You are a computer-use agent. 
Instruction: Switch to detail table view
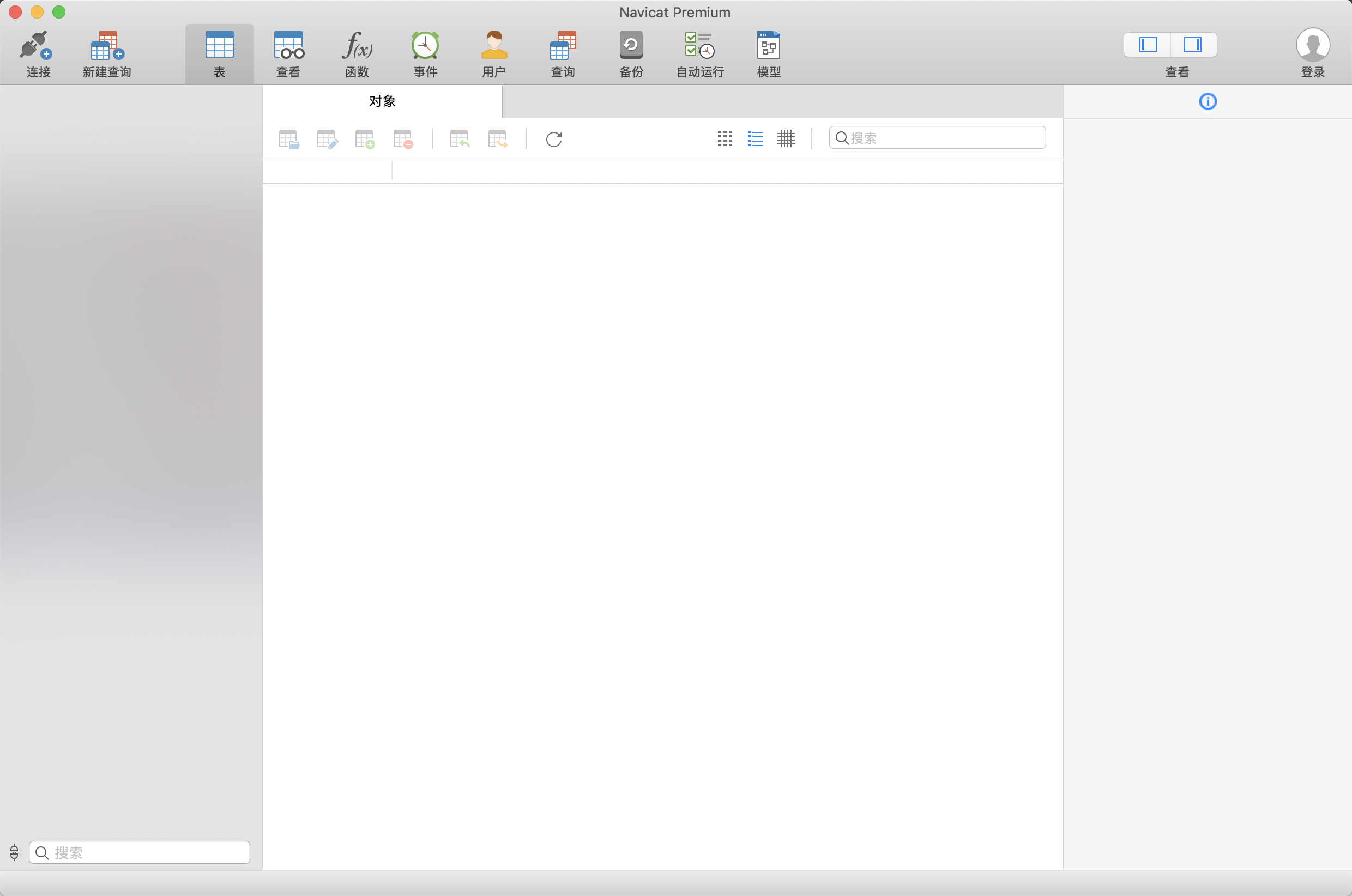[x=786, y=138]
